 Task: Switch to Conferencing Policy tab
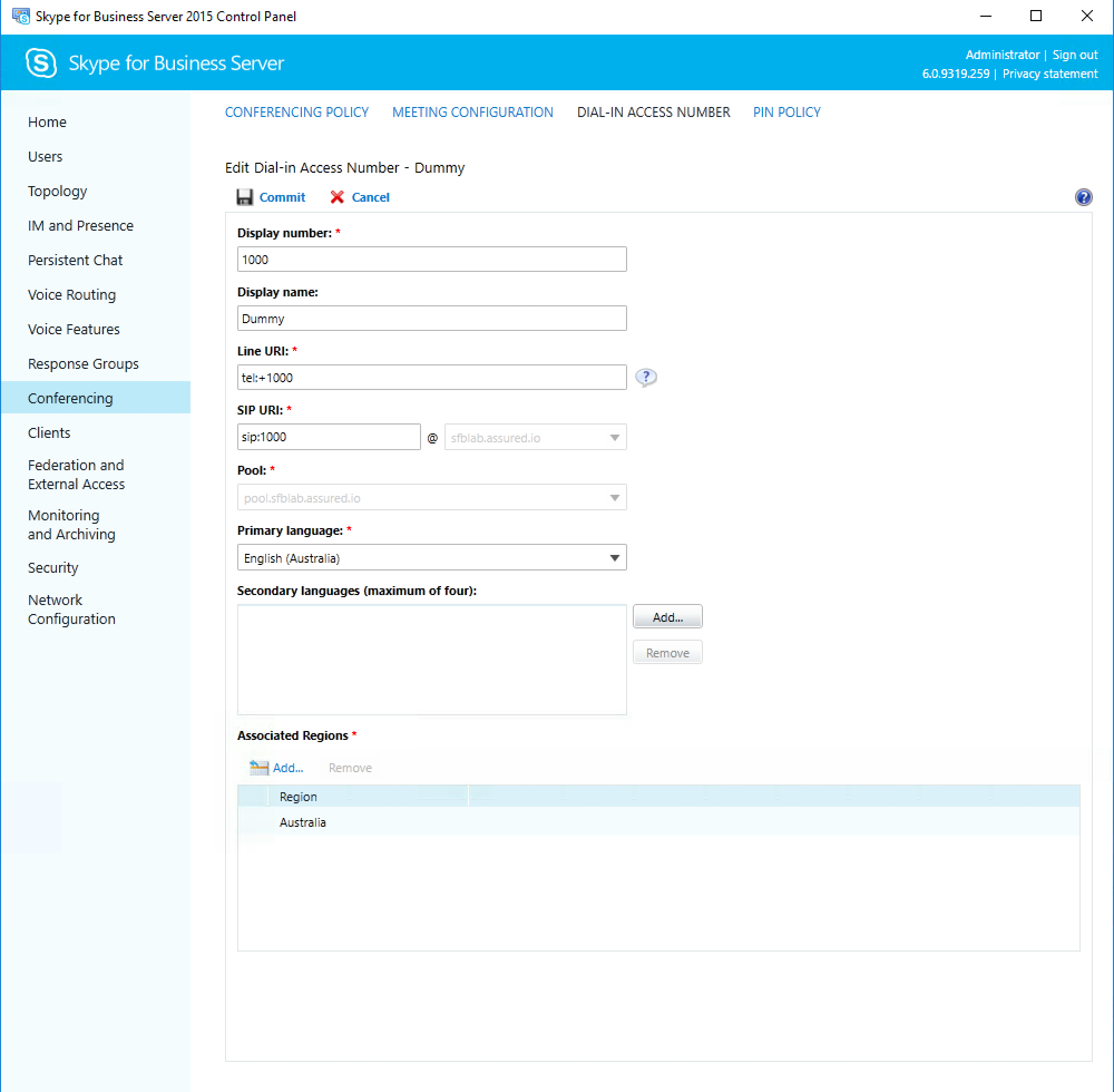(x=296, y=113)
